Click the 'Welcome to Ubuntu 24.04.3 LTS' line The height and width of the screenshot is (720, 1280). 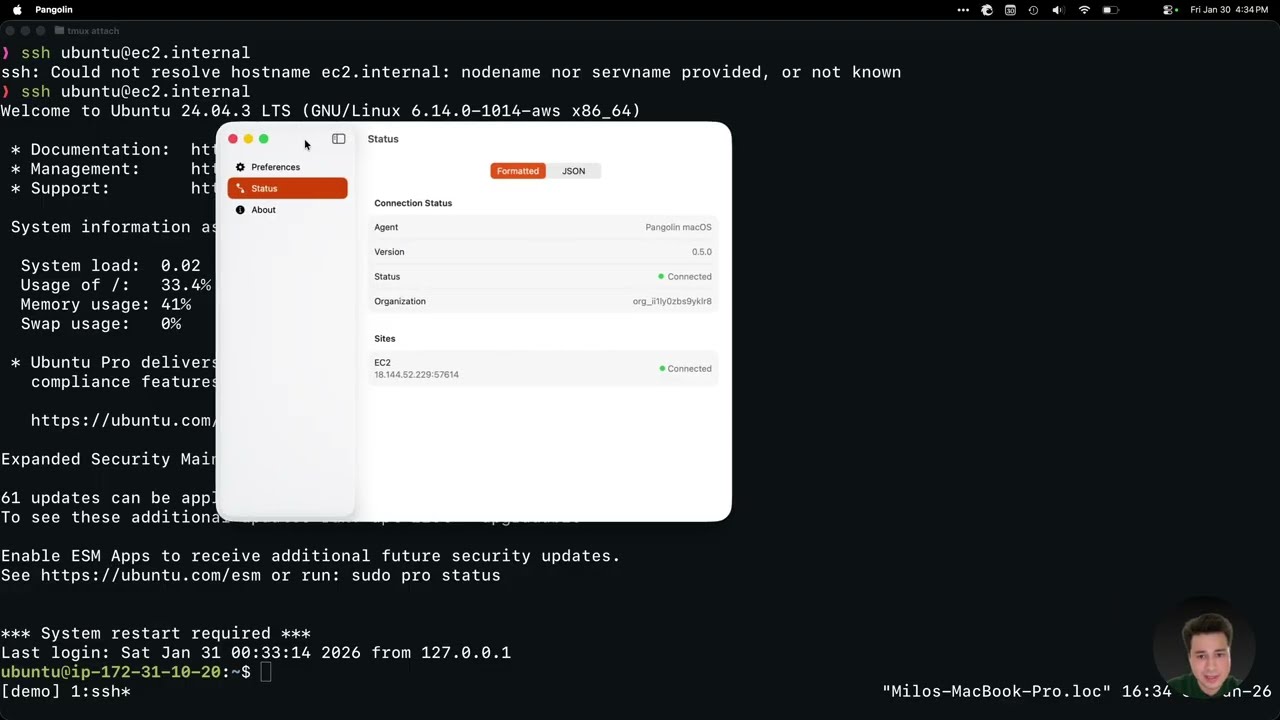pyautogui.click(x=321, y=111)
